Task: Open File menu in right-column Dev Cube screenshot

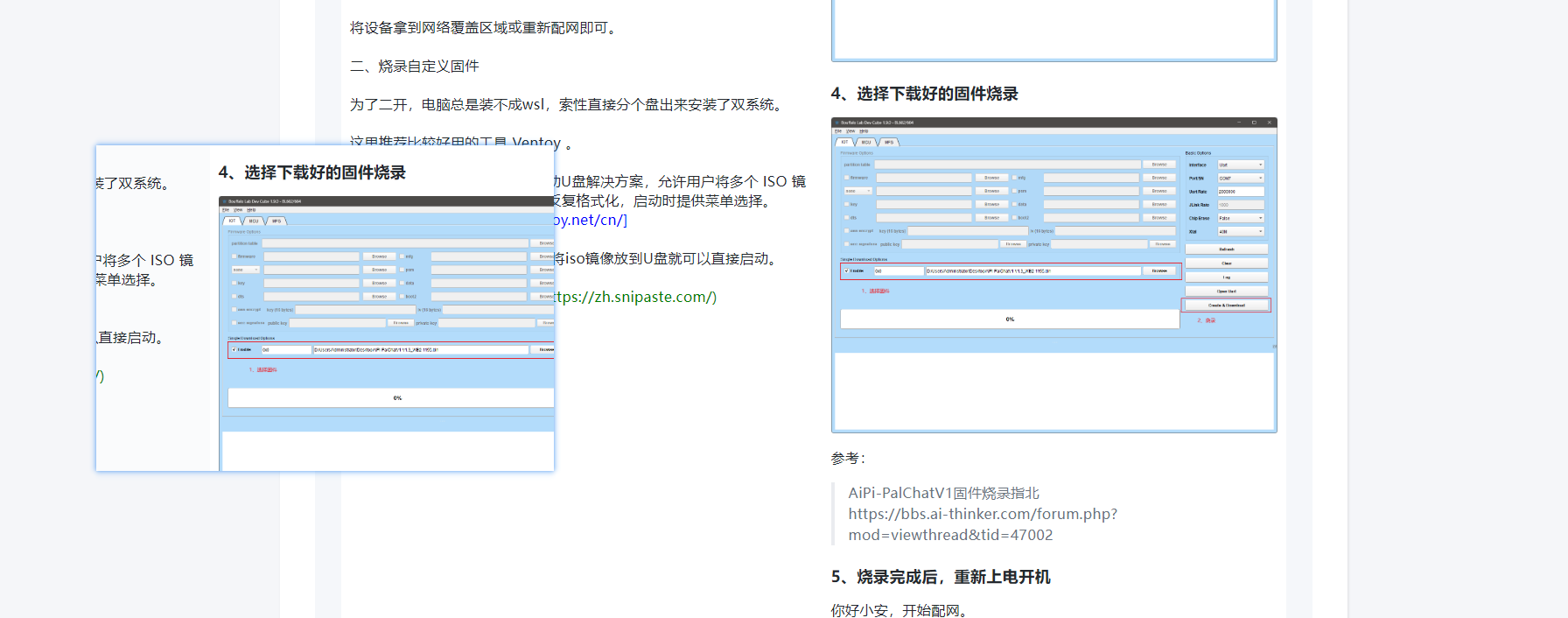Action: (x=838, y=131)
